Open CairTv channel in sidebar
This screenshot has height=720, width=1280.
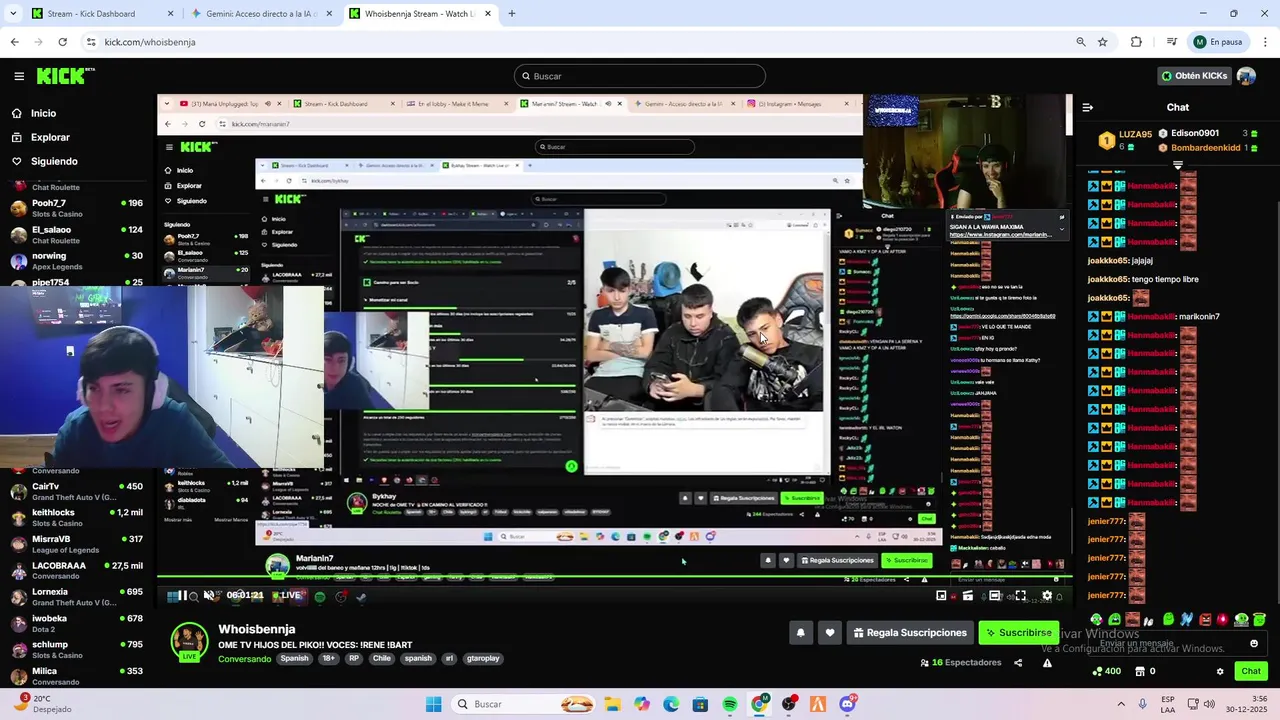click(x=75, y=491)
